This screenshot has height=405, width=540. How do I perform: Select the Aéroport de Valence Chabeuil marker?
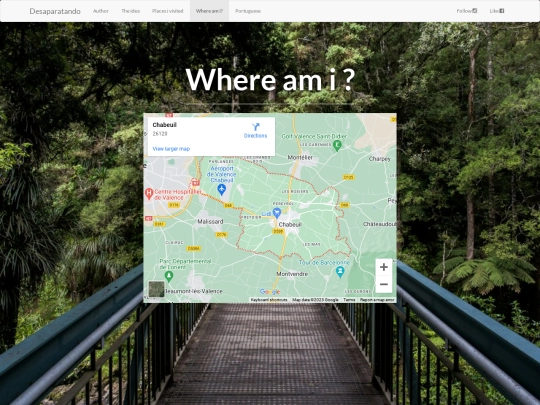(x=221, y=189)
